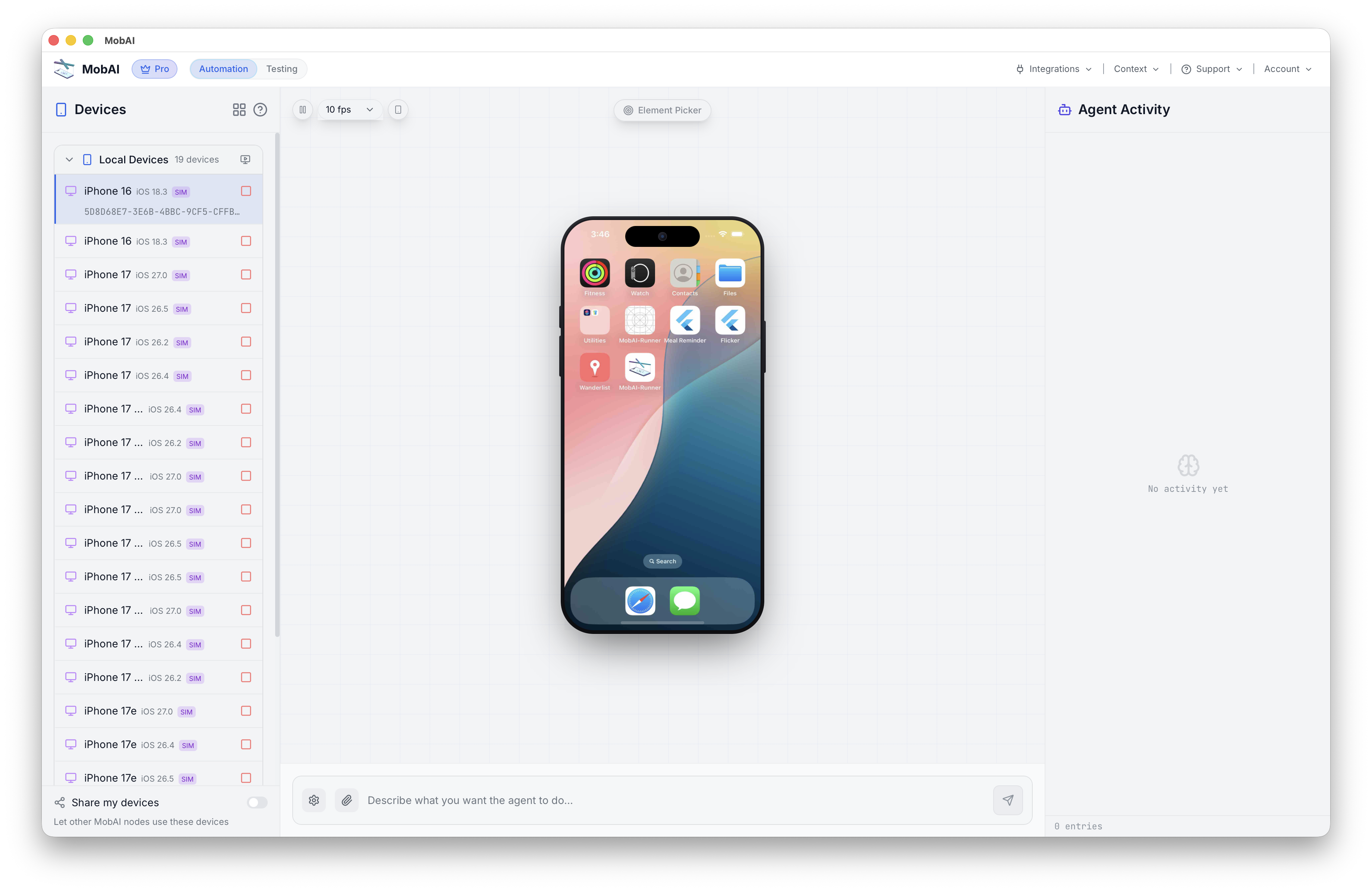Image resolution: width=1372 pixels, height=892 pixels.
Task: Click the simulator home indicator bar
Action: [x=663, y=623]
